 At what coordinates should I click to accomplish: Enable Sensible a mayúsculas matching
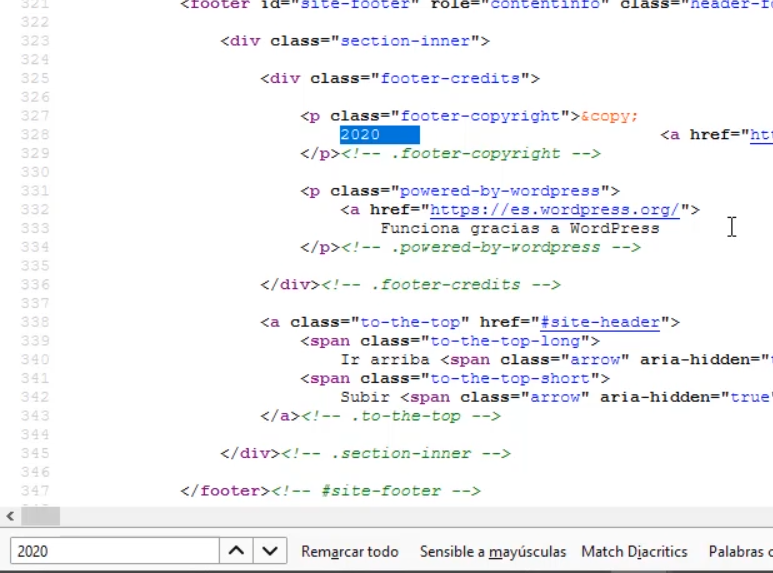[492, 552]
